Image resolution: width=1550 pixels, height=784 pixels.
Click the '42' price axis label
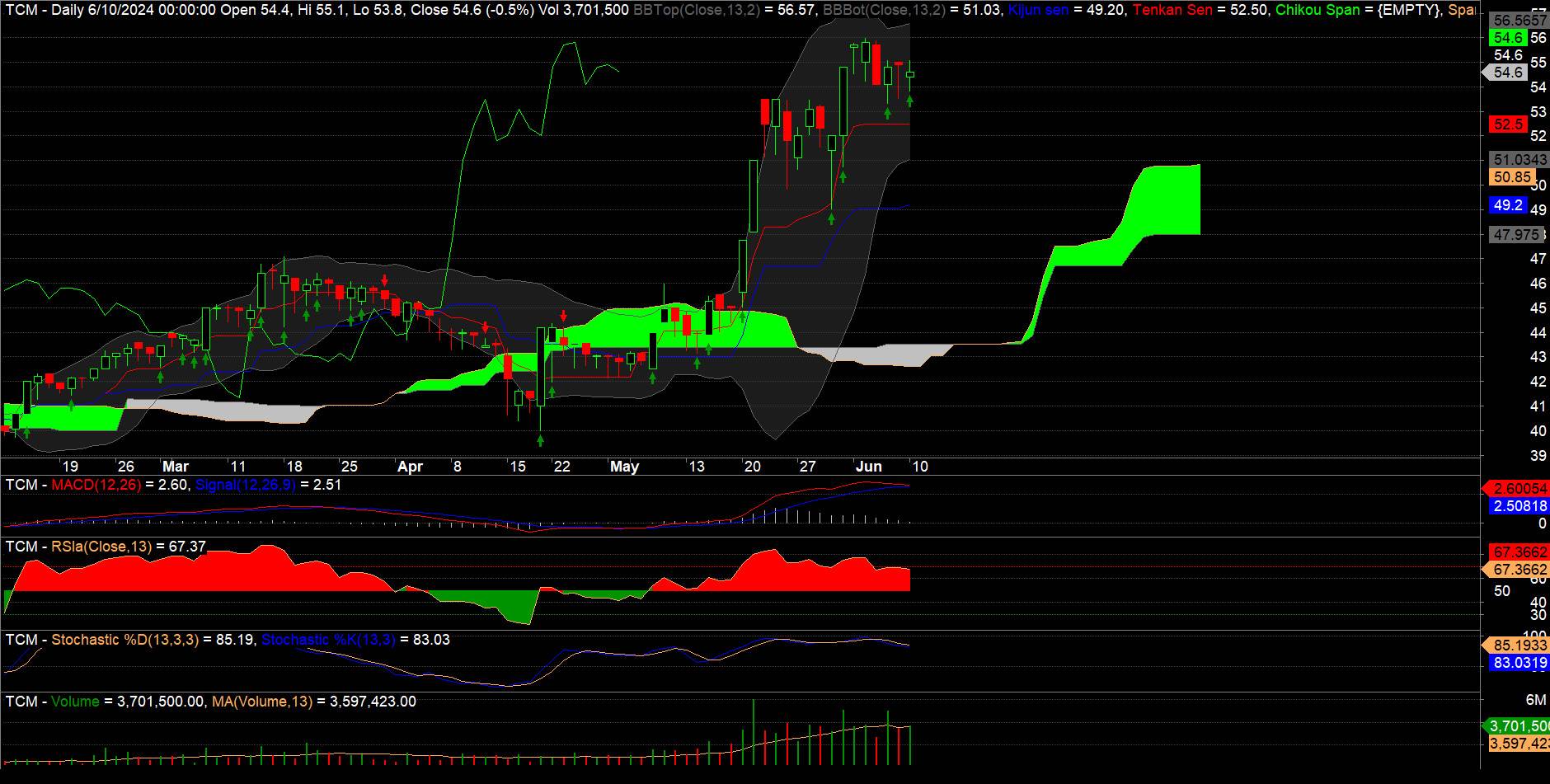click(1538, 382)
